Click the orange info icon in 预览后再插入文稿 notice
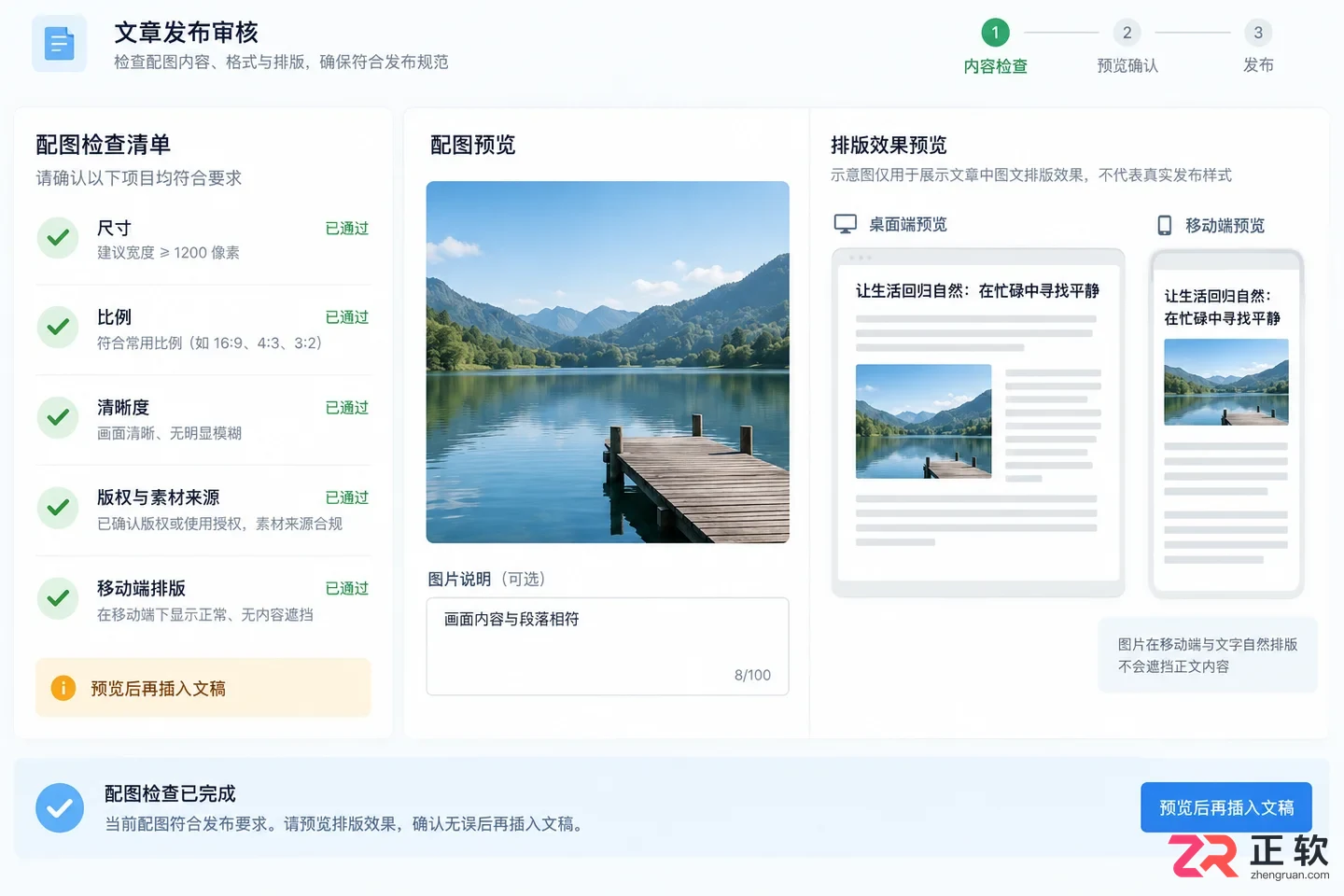 (x=63, y=689)
